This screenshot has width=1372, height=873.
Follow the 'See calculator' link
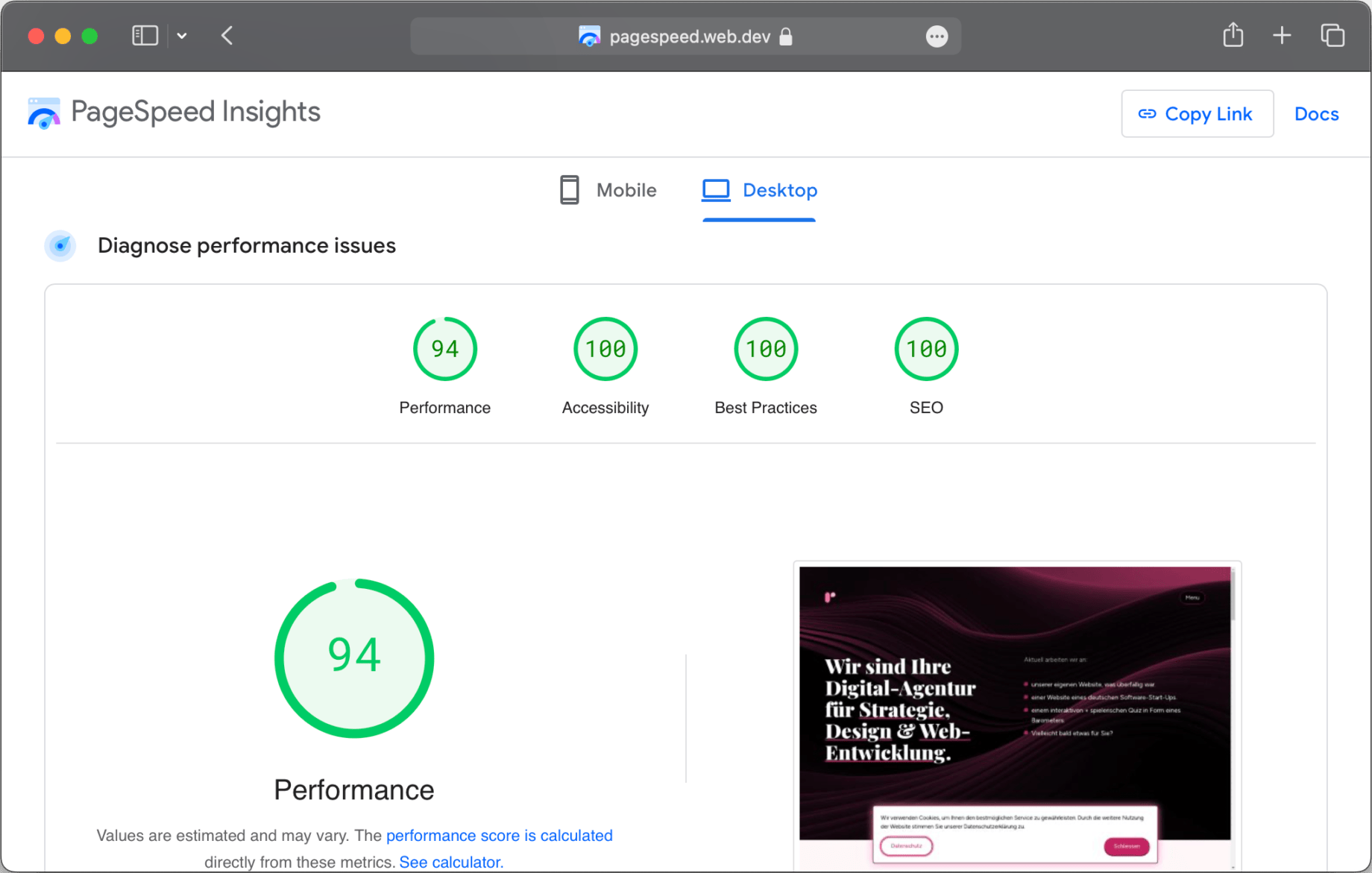(x=451, y=863)
